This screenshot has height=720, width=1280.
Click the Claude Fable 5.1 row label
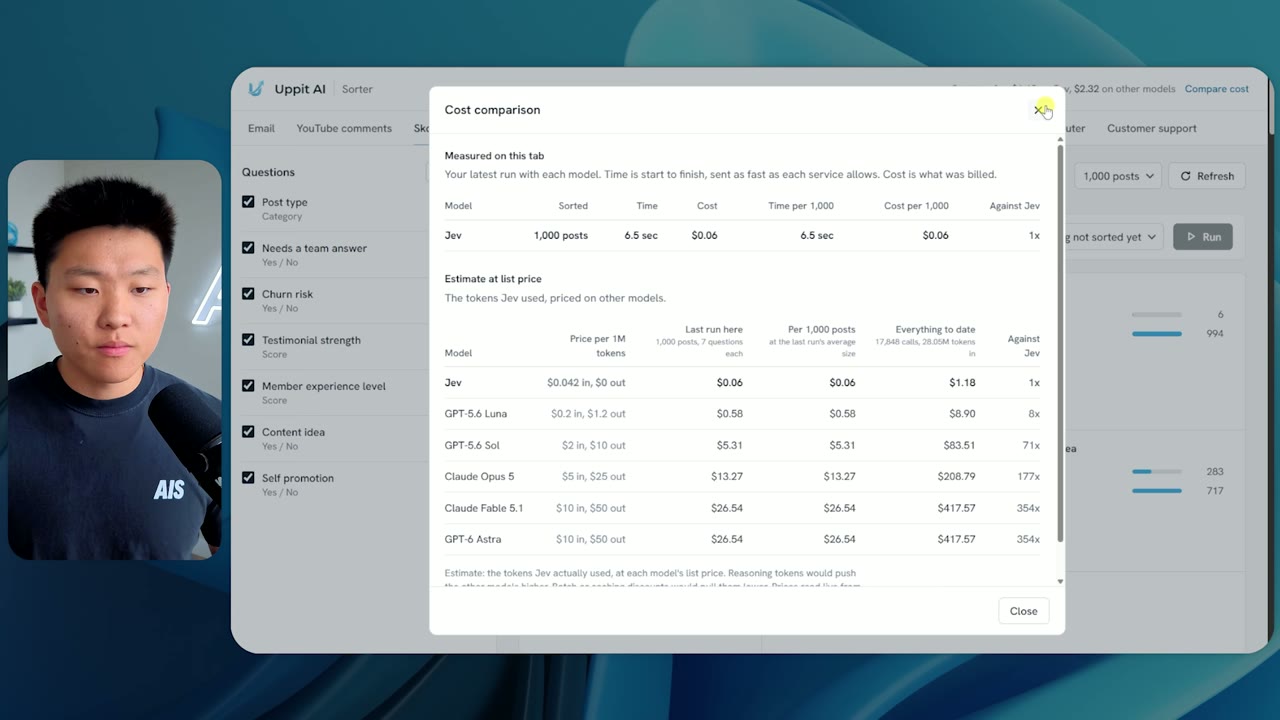pos(484,508)
